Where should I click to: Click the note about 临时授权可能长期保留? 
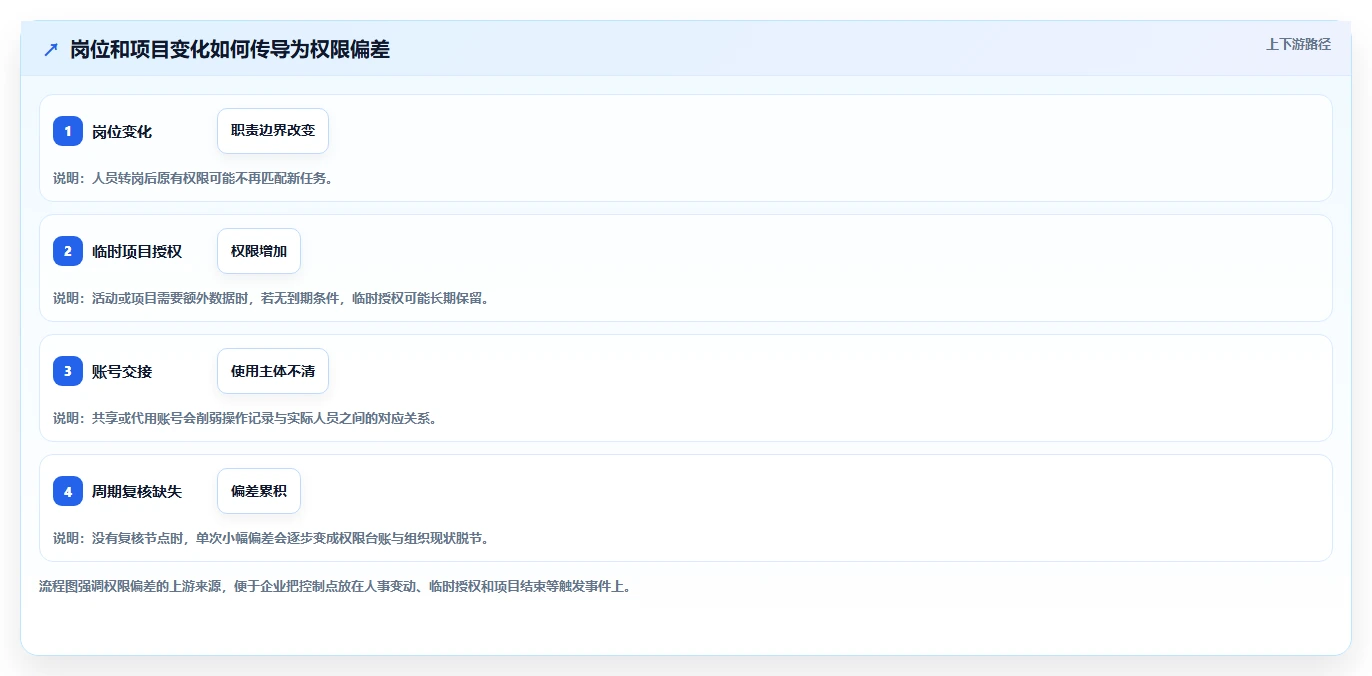tap(271, 298)
